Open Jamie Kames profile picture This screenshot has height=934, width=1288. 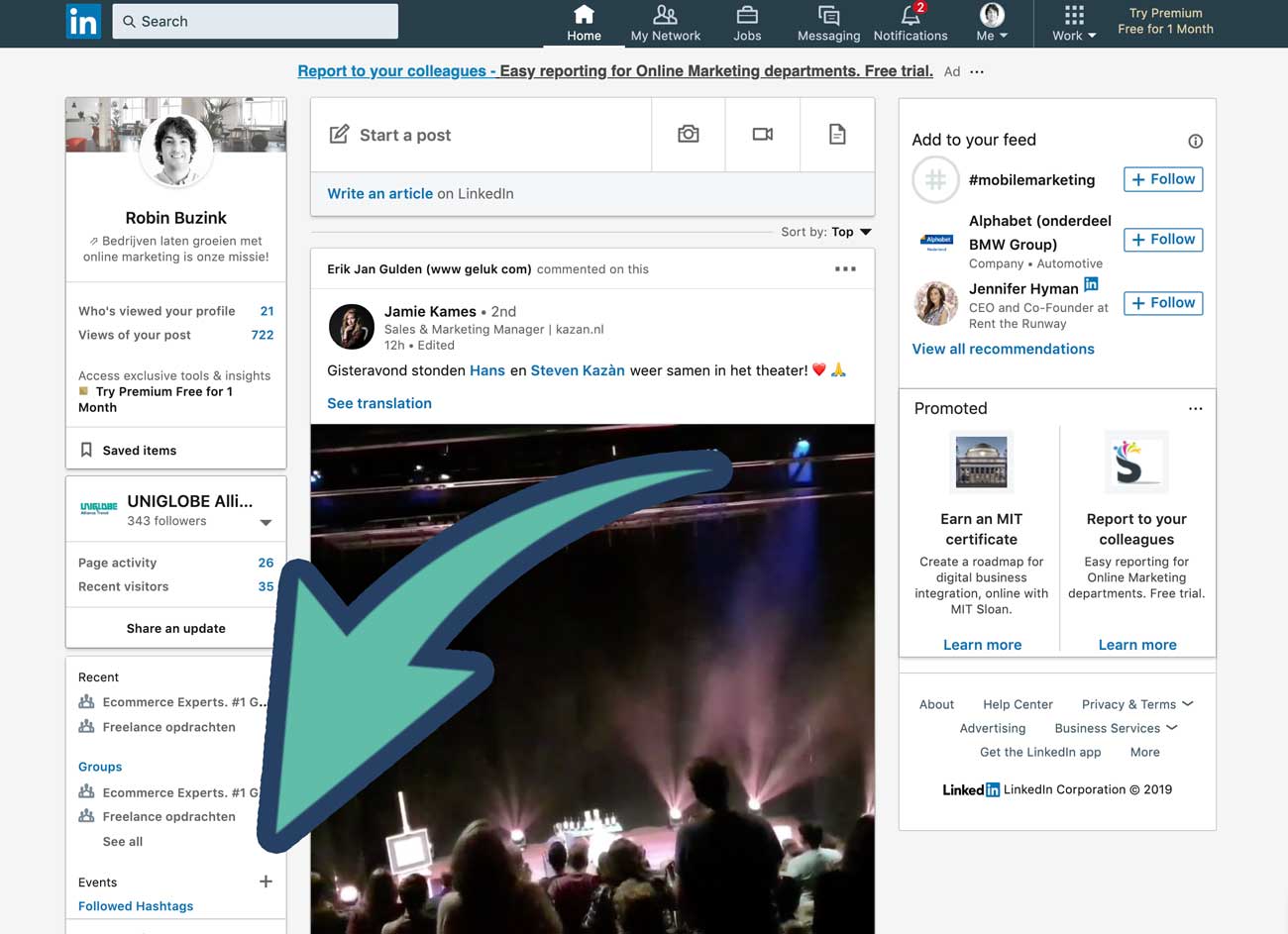coord(351,328)
